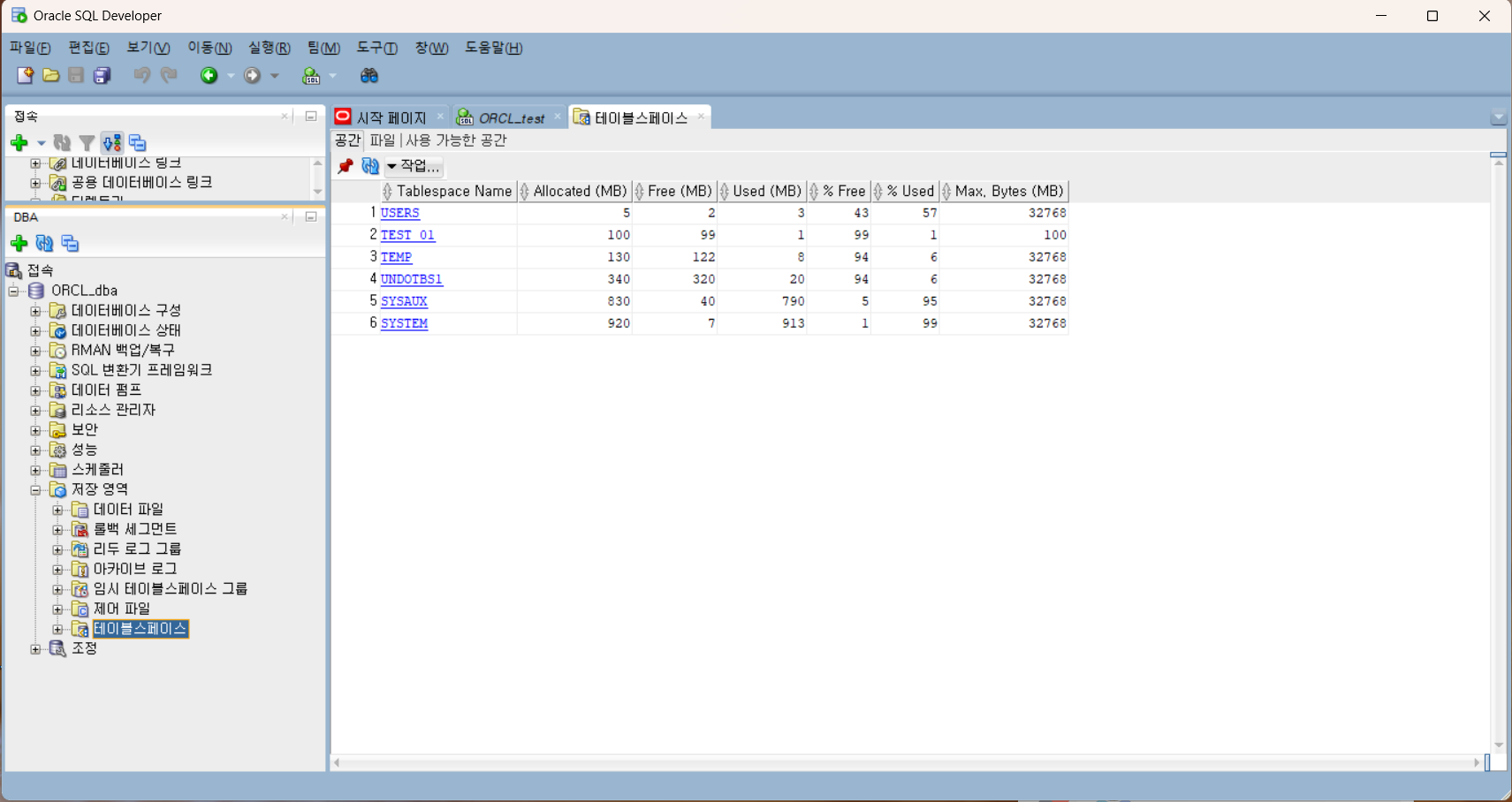The height and width of the screenshot is (802, 1512).
Task: Refresh the DBA panel tree
Action: (44, 244)
